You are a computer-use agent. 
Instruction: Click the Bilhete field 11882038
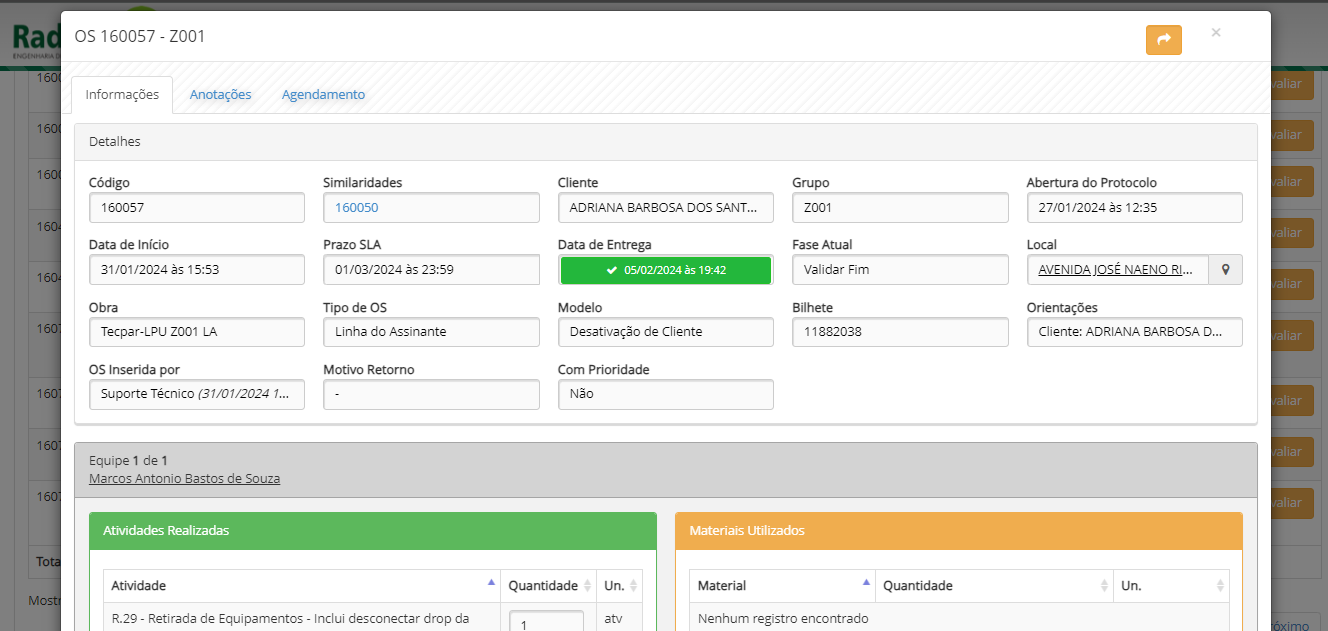click(x=899, y=332)
